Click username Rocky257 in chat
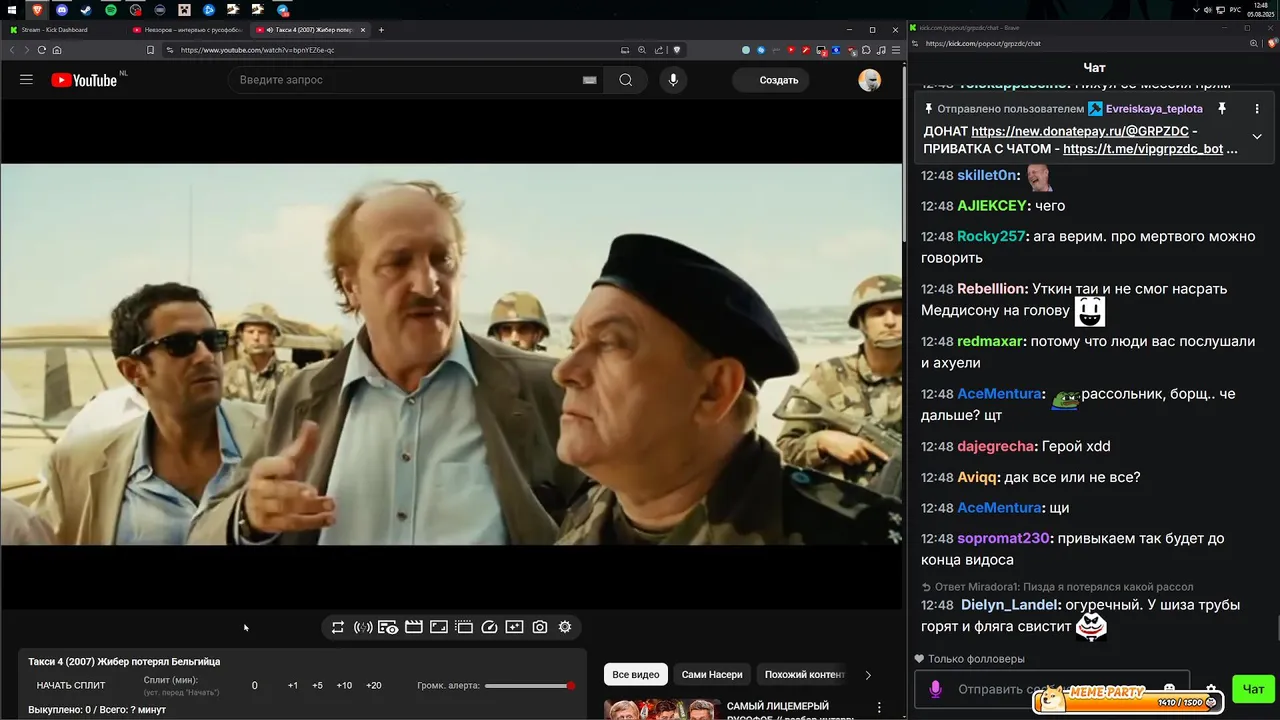Screen dimensions: 1280x720 991,237
